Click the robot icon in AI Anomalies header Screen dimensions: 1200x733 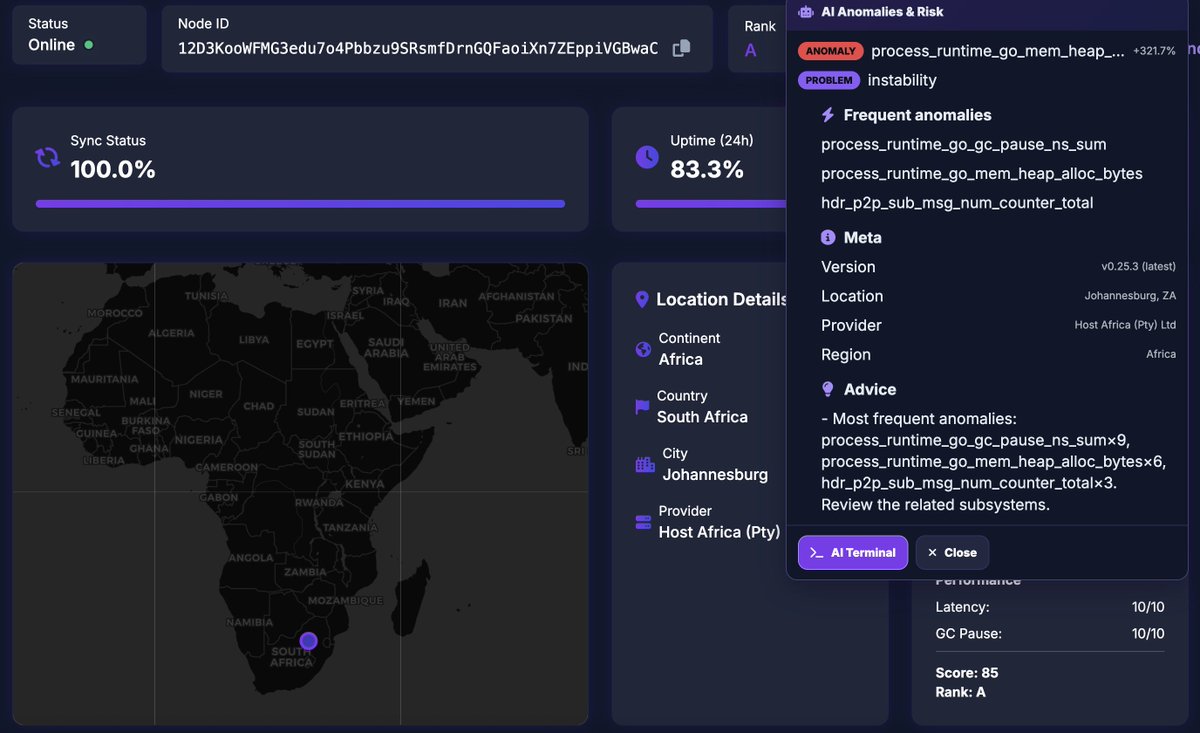pos(808,11)
